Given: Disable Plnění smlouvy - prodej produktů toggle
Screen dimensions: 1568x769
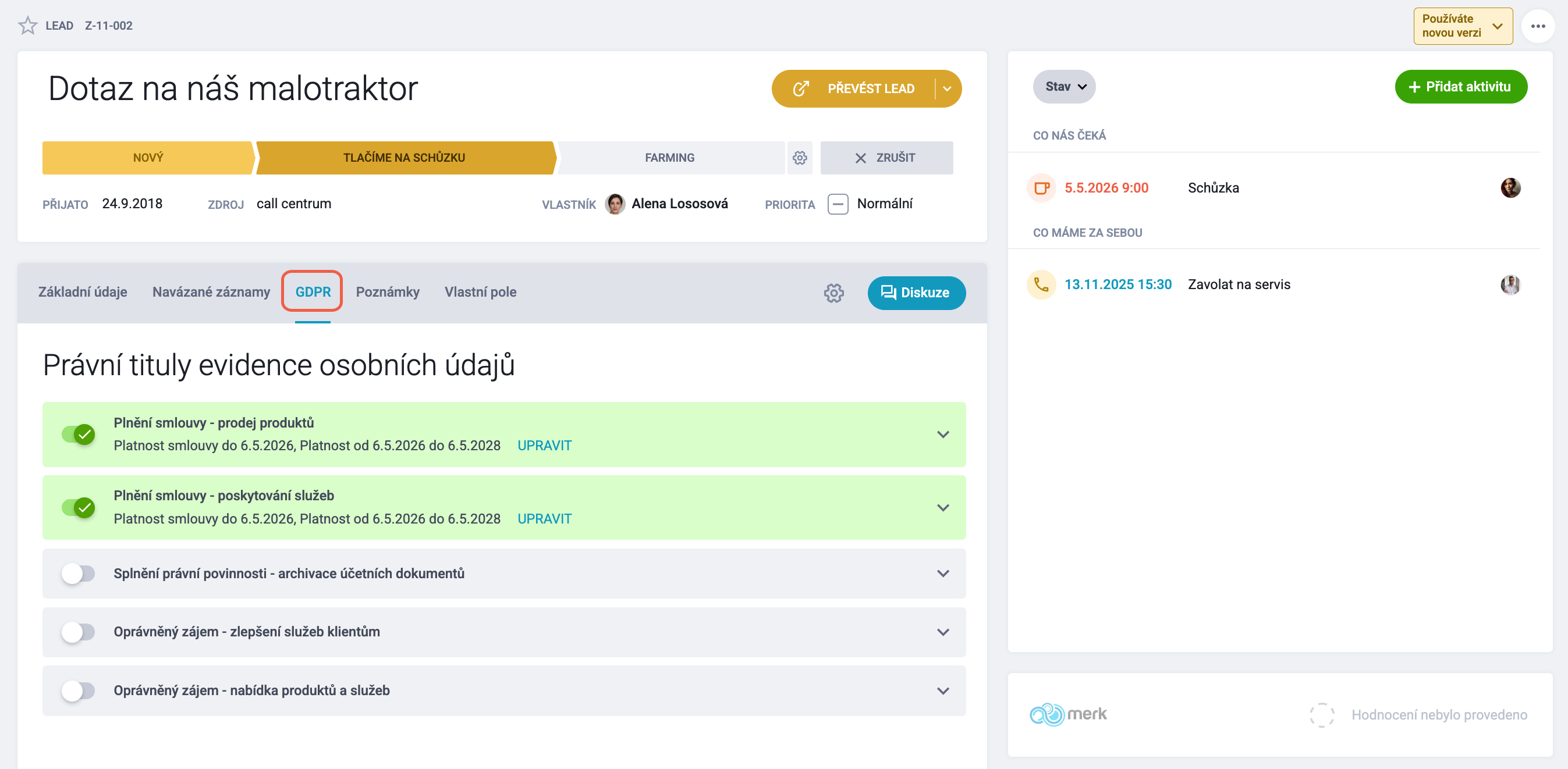Looking at the screenshot, I should point(78,435).
